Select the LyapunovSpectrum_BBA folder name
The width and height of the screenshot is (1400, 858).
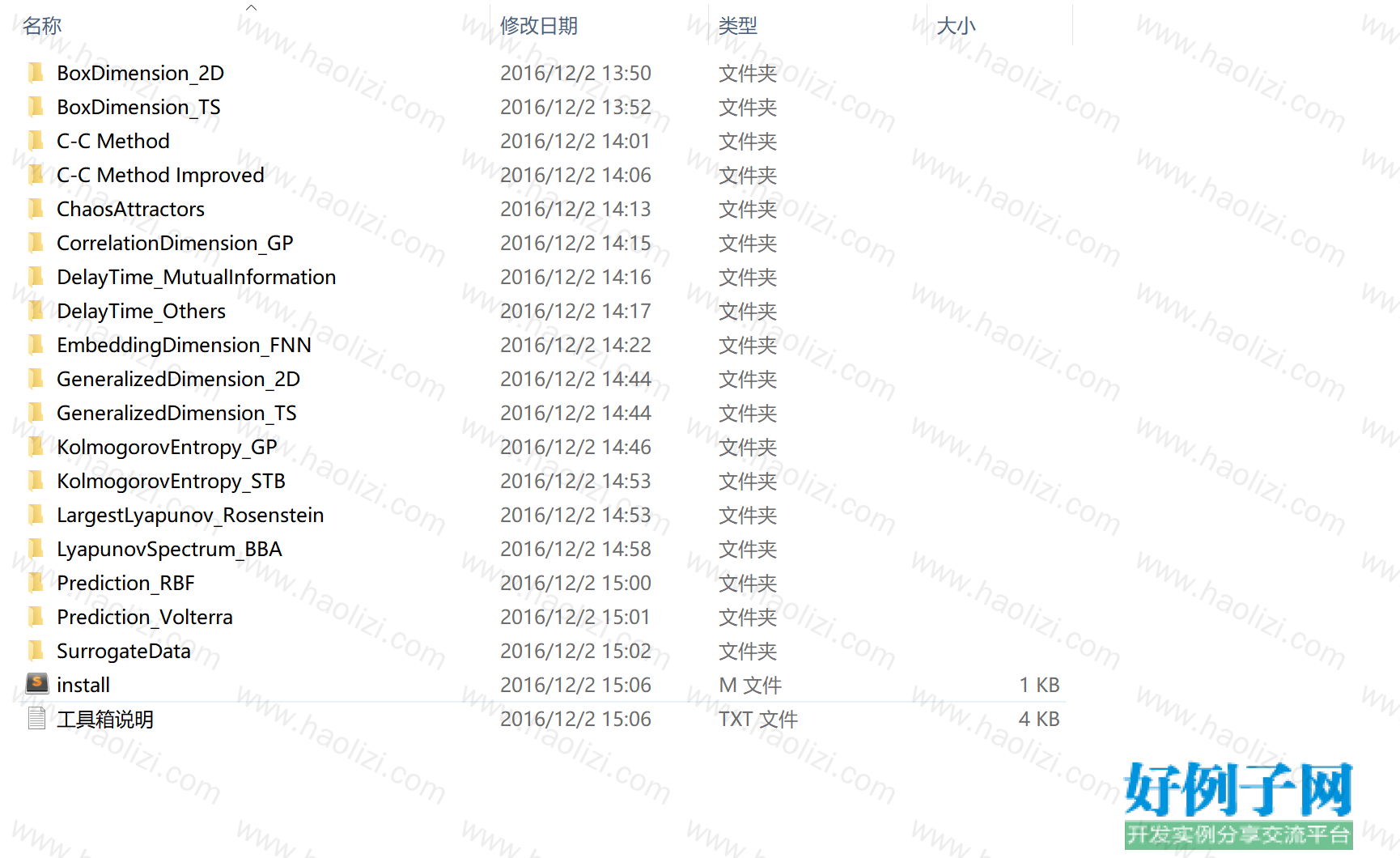169,550
